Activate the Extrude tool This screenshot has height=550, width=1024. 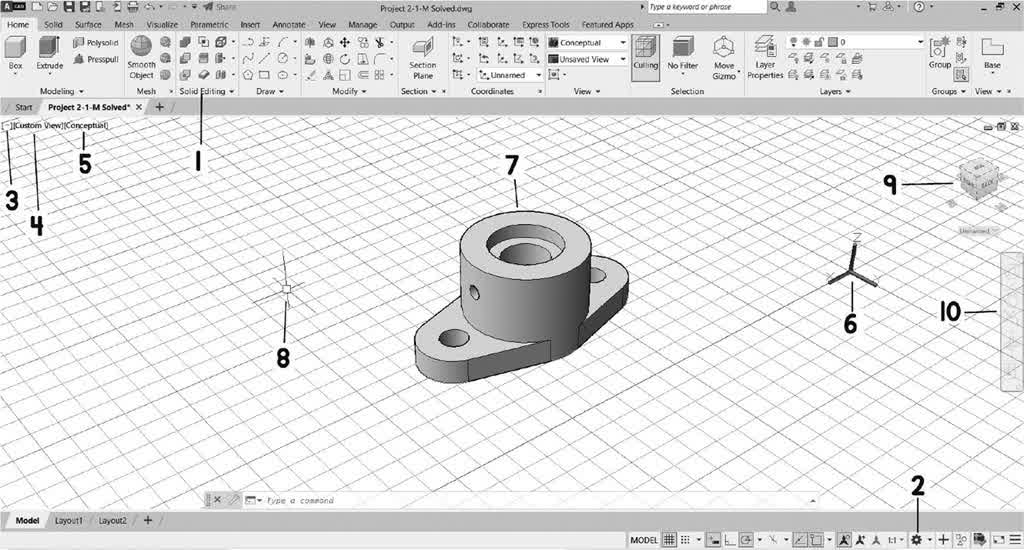point(50,54)
